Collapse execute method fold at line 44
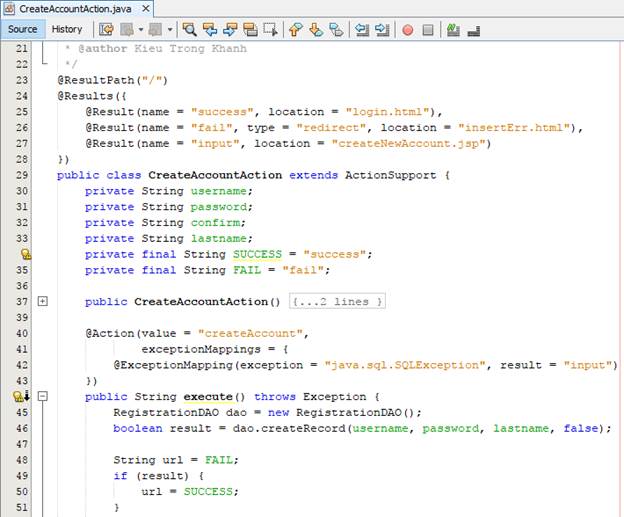The width and height of the screenshot is (624, 517). click(x=43, y=396)
